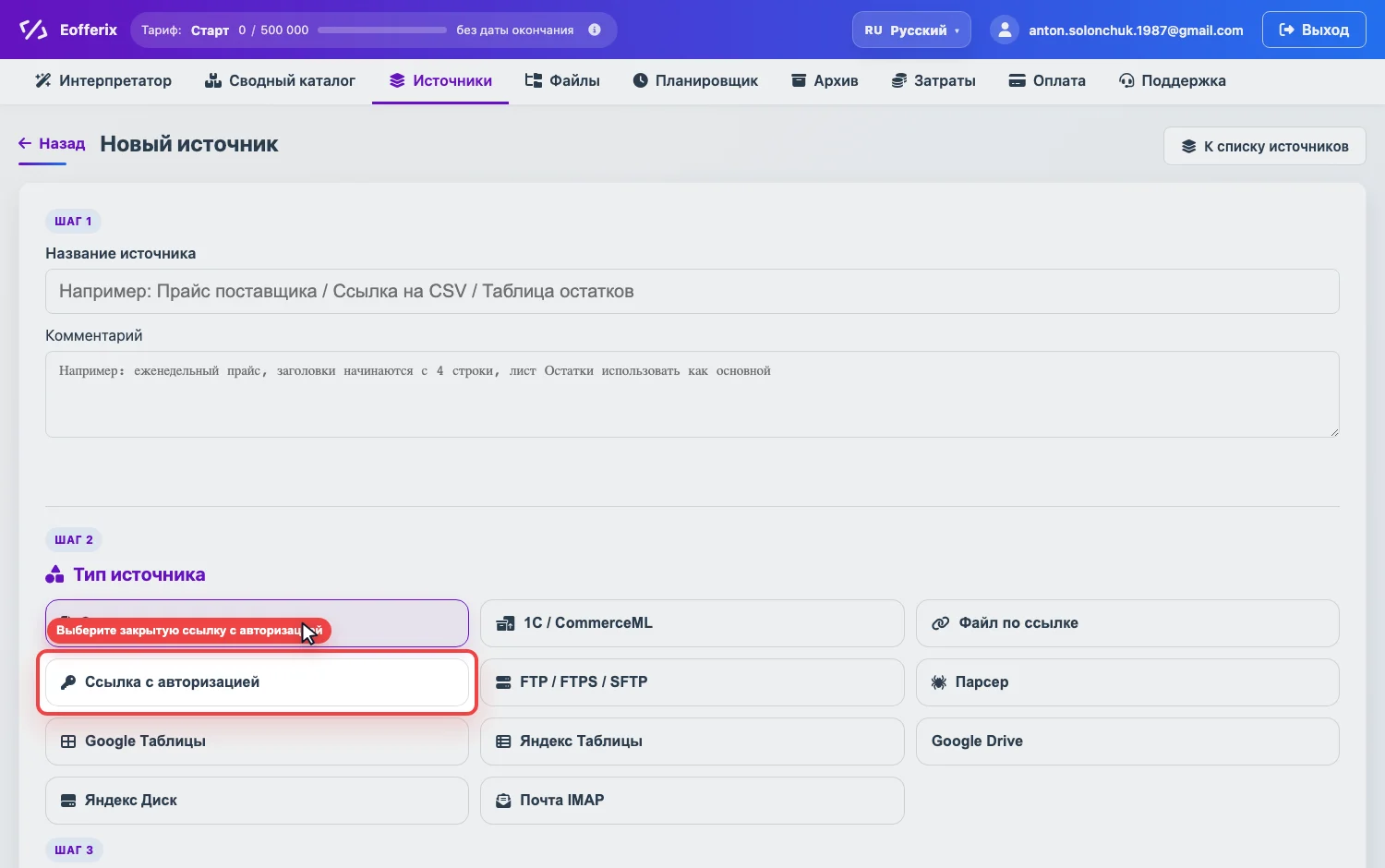This screenshot has width=1385, height=868.
Task: Switch to the Сводный каталог tab
Action: click(x=280, y=81)
